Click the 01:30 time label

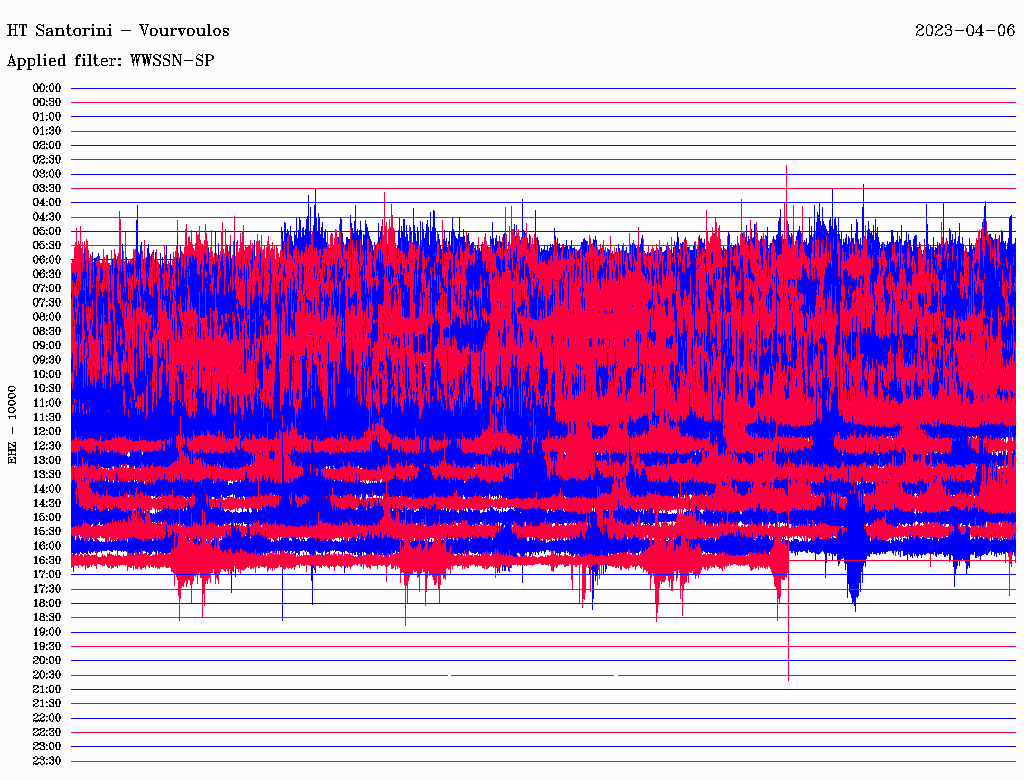coord(47,131)
